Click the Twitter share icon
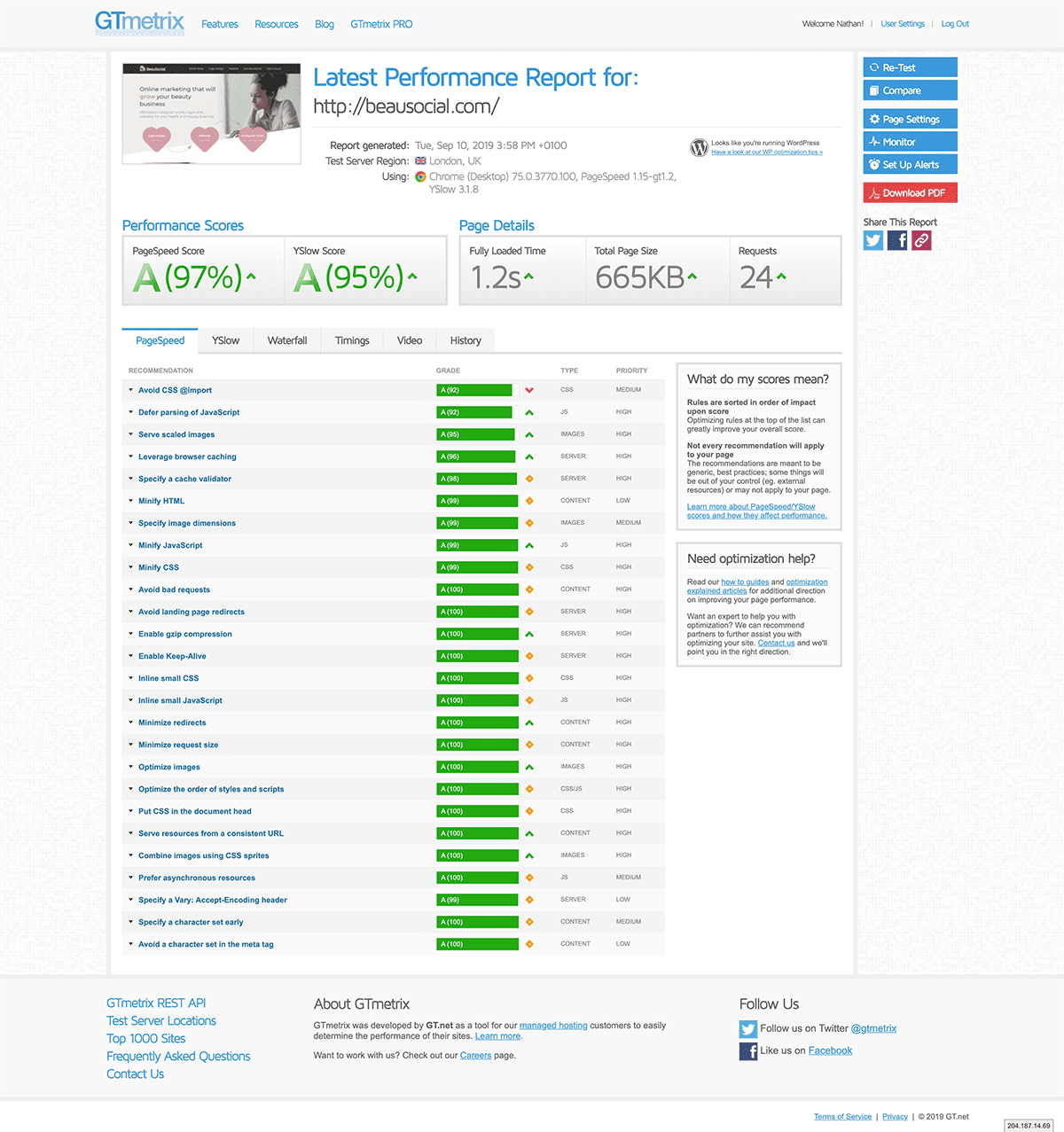Viewport: 1064px width, 1132px height. pos(873,240)
